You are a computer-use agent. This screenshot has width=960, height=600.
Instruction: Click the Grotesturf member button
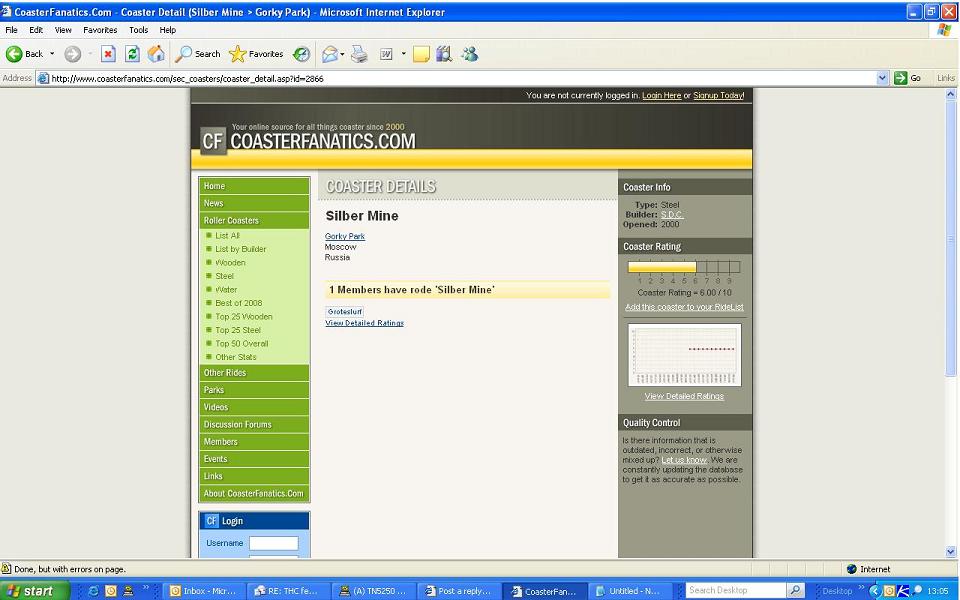pos(345,312)
